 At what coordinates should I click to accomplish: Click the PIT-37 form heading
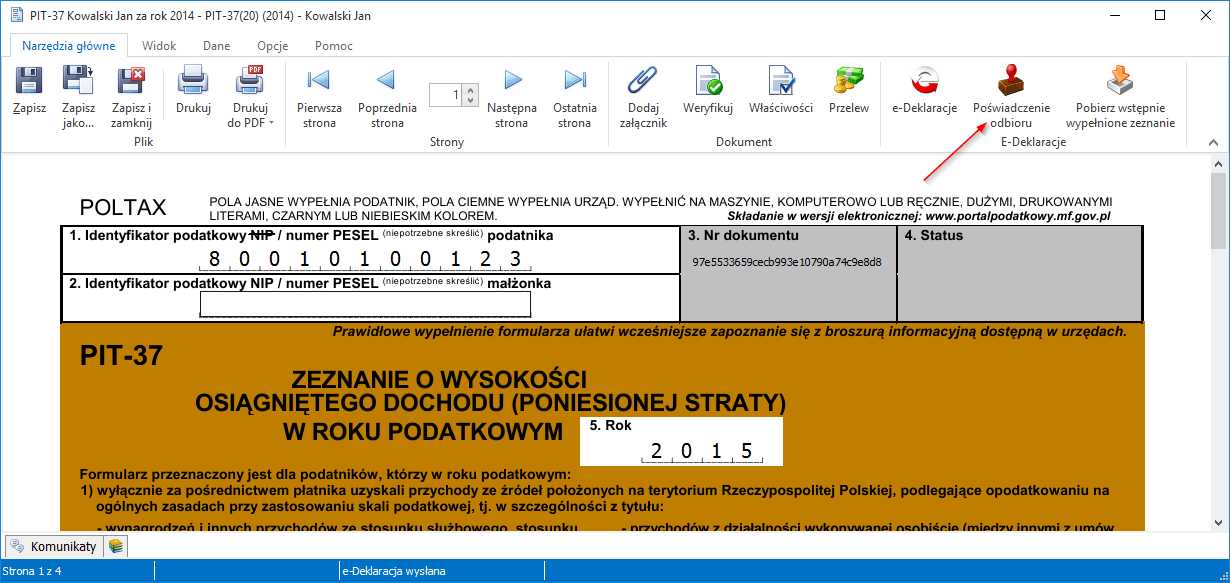point(122,356)
